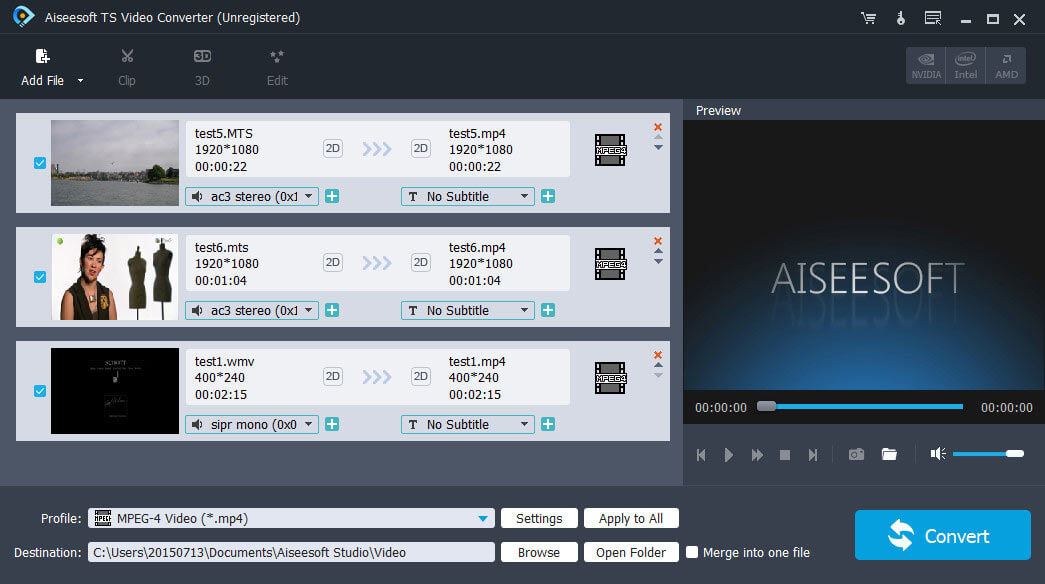1045x584 pixels.
Task: Click the Settings button
Action: pyautogui.click(x=539, y=518)
